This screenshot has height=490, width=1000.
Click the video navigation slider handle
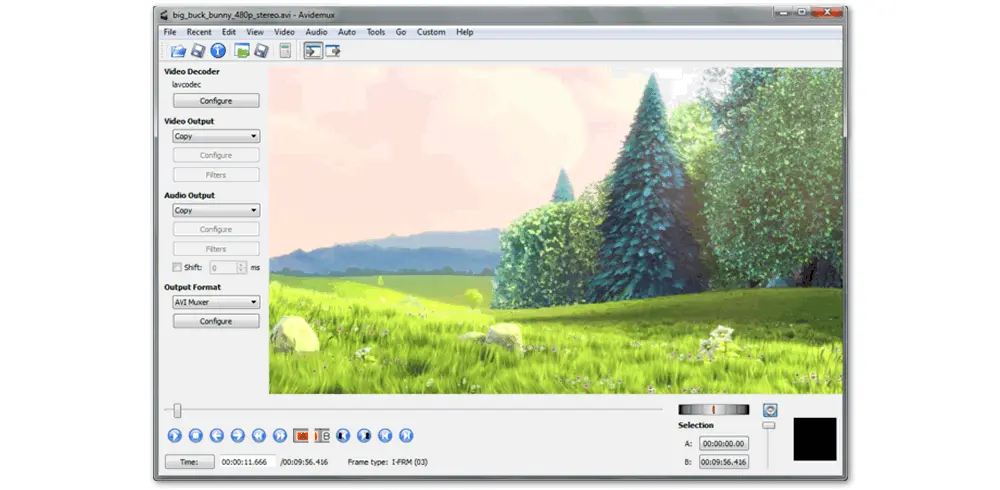(178, 410)
